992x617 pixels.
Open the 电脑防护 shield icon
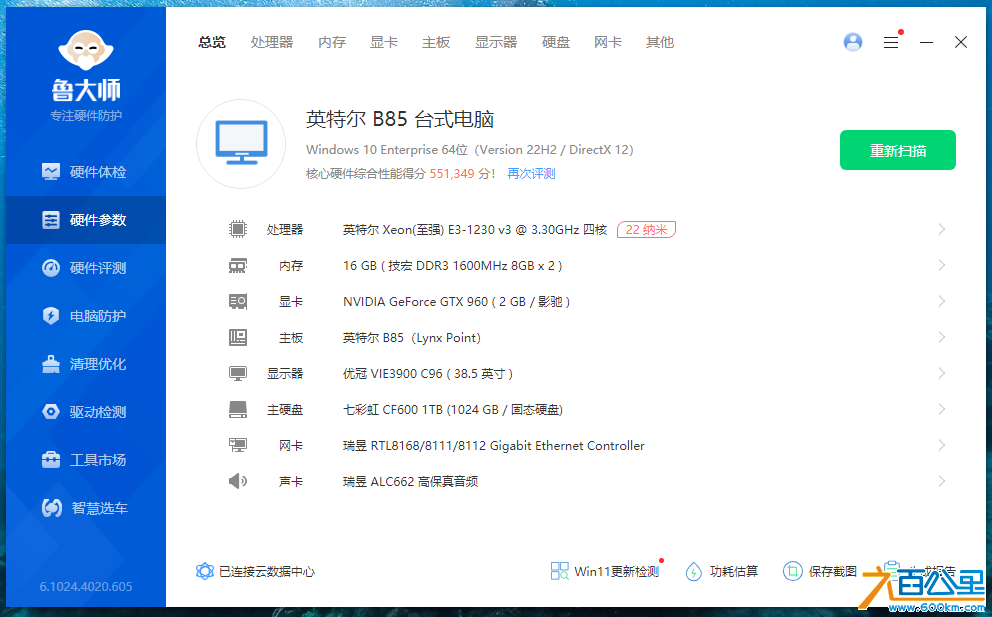pyautogui.click(x=51, y=316)
